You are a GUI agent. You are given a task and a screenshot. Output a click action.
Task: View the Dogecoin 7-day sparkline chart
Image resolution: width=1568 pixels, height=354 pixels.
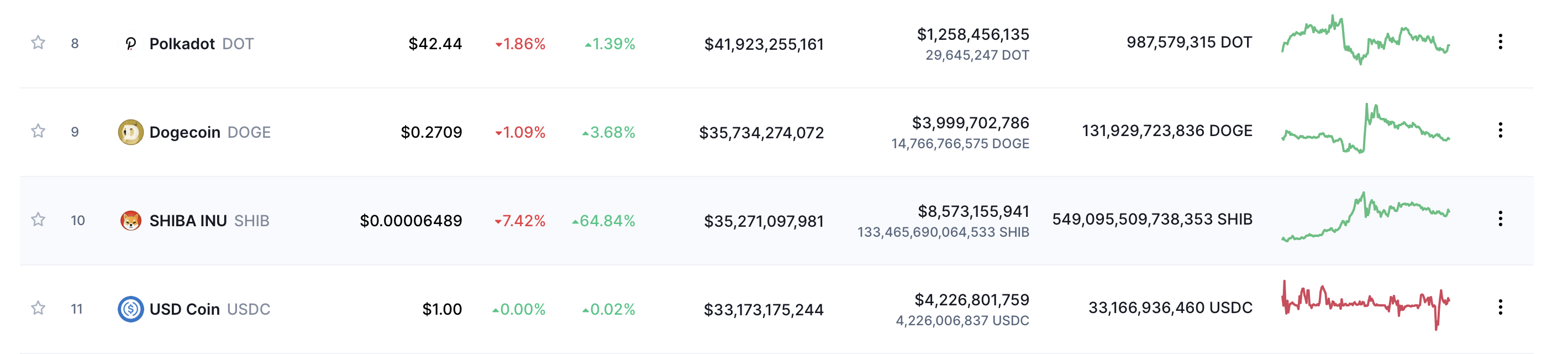[x=1365, y=128]
